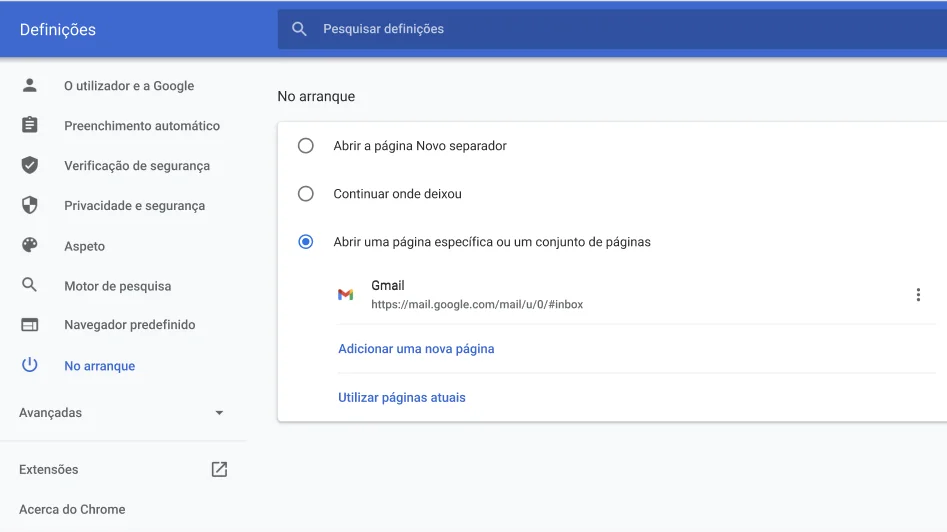Open the three-dot menu for Gmail entry

[918, 295]
